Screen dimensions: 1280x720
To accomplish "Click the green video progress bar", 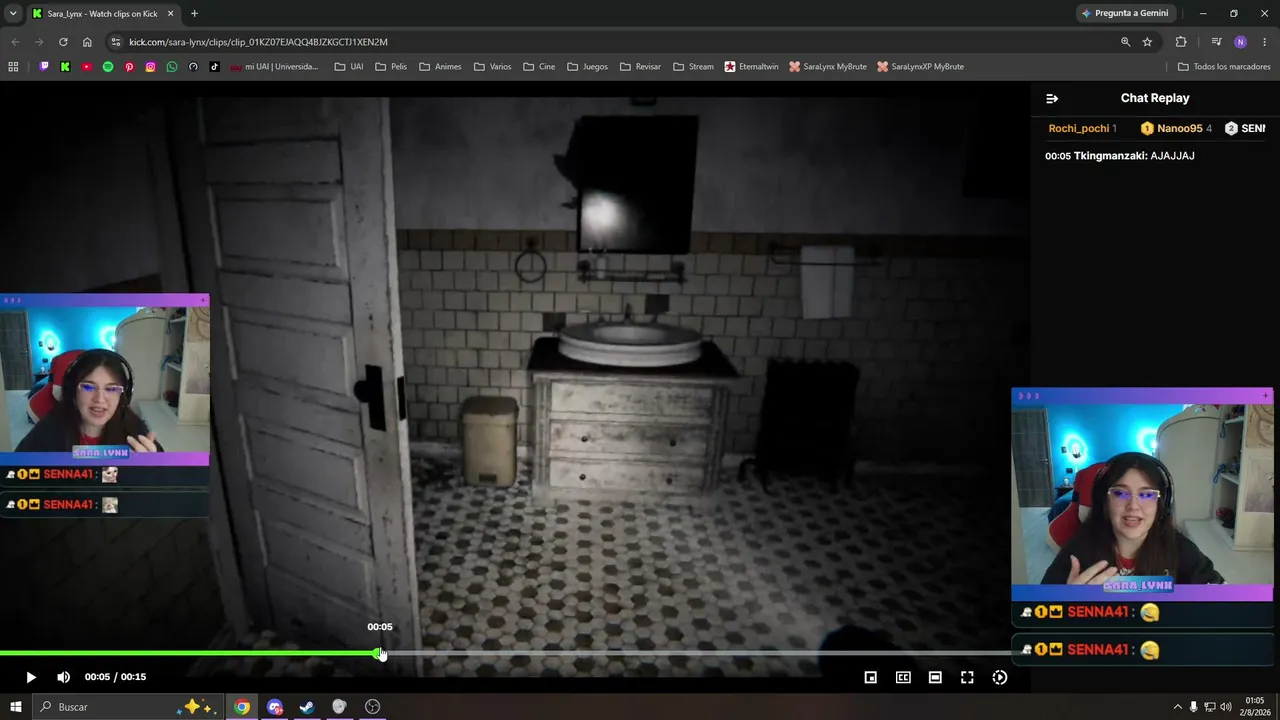I will (x=190, y=654).
